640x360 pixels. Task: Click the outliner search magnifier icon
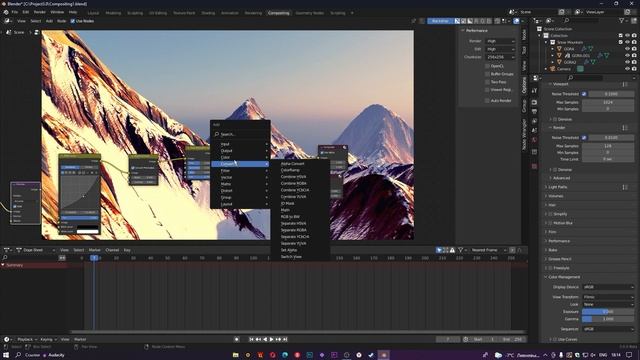click(567, 20)
